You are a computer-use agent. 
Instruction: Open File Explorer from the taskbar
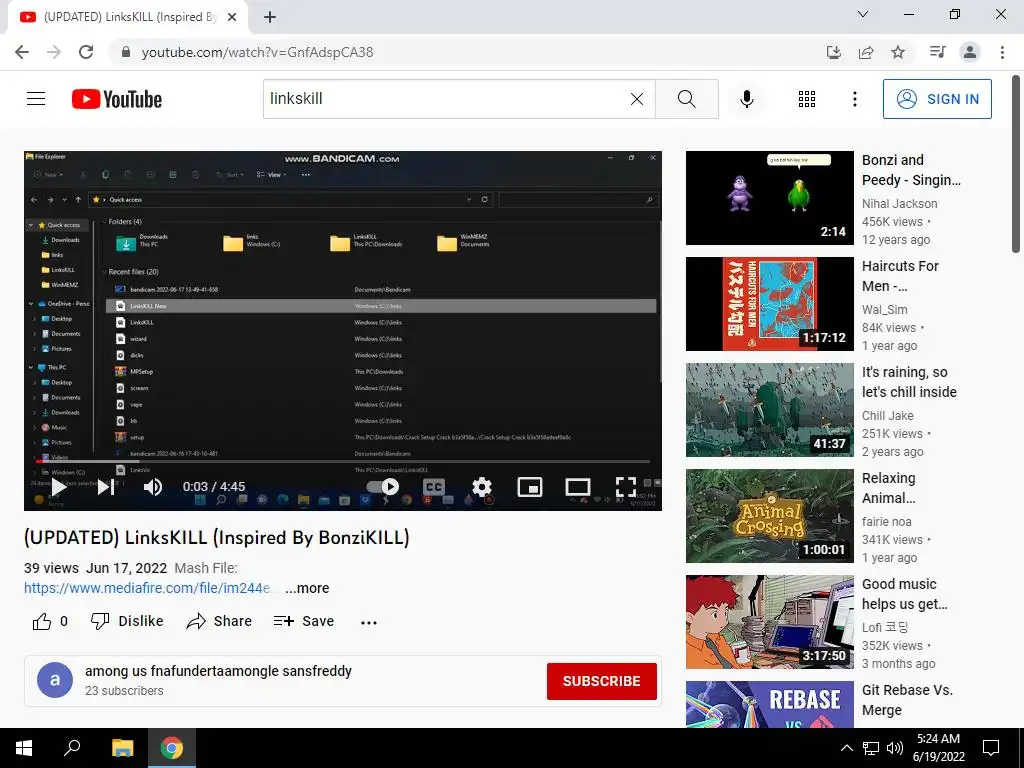pyautogui.click(x=122, y=748)
